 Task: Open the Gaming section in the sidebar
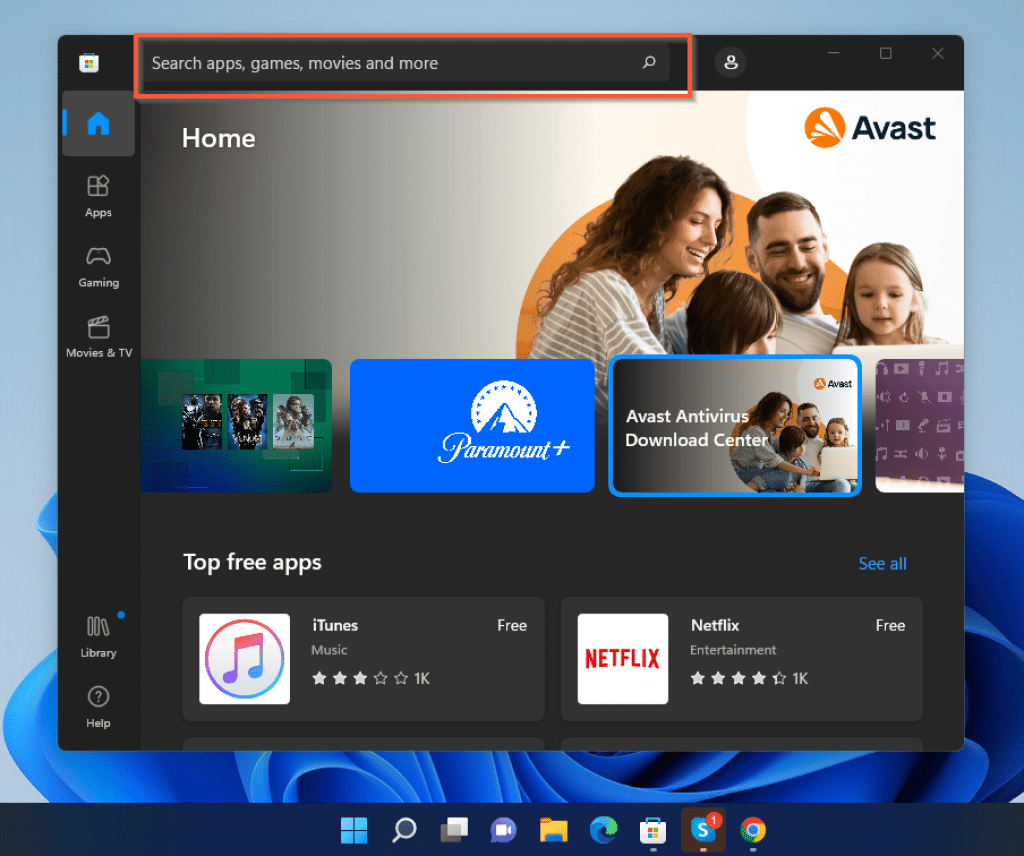point(99,266)
